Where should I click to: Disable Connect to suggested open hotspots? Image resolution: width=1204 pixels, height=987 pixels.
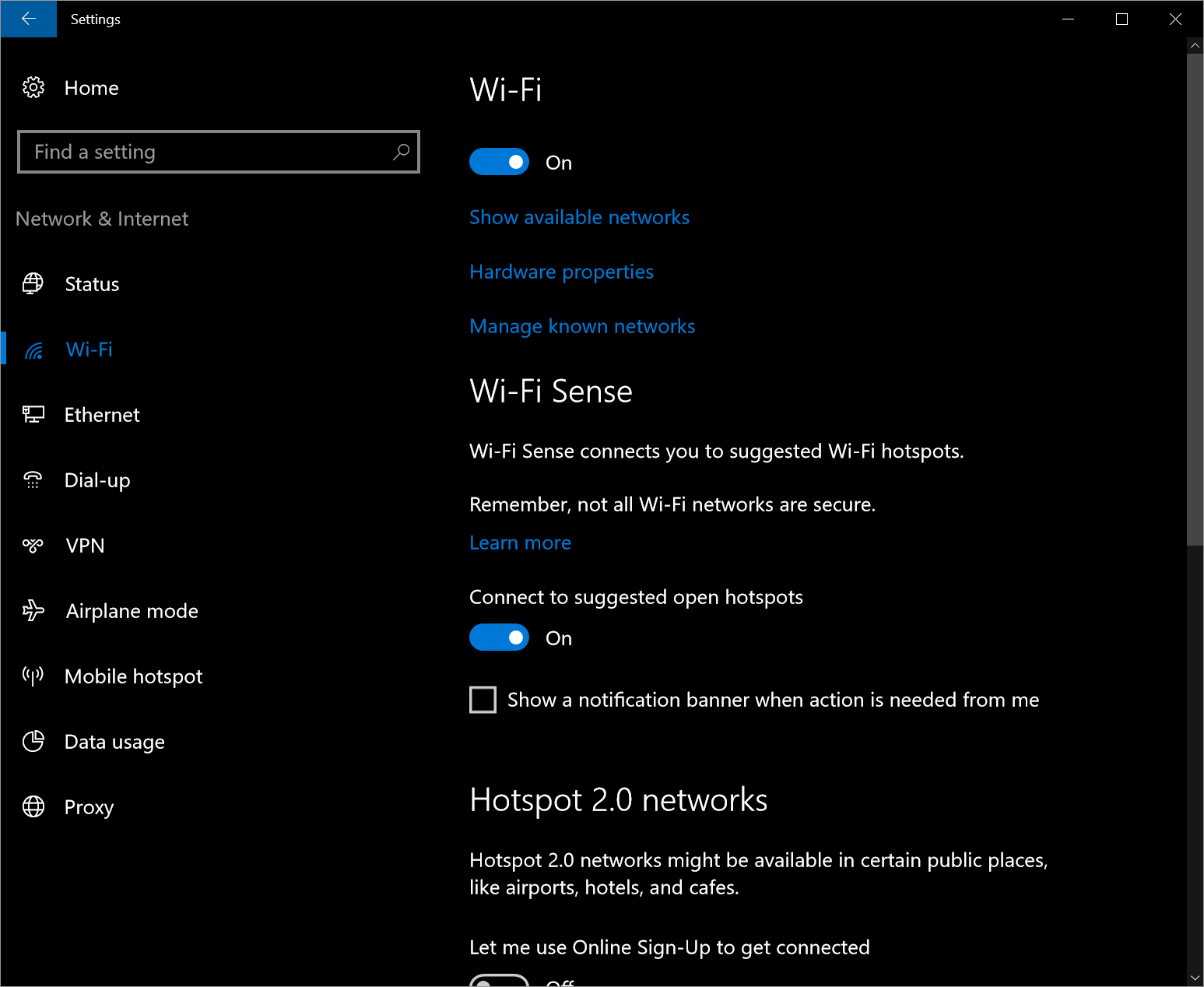click(x=499, y=638)
